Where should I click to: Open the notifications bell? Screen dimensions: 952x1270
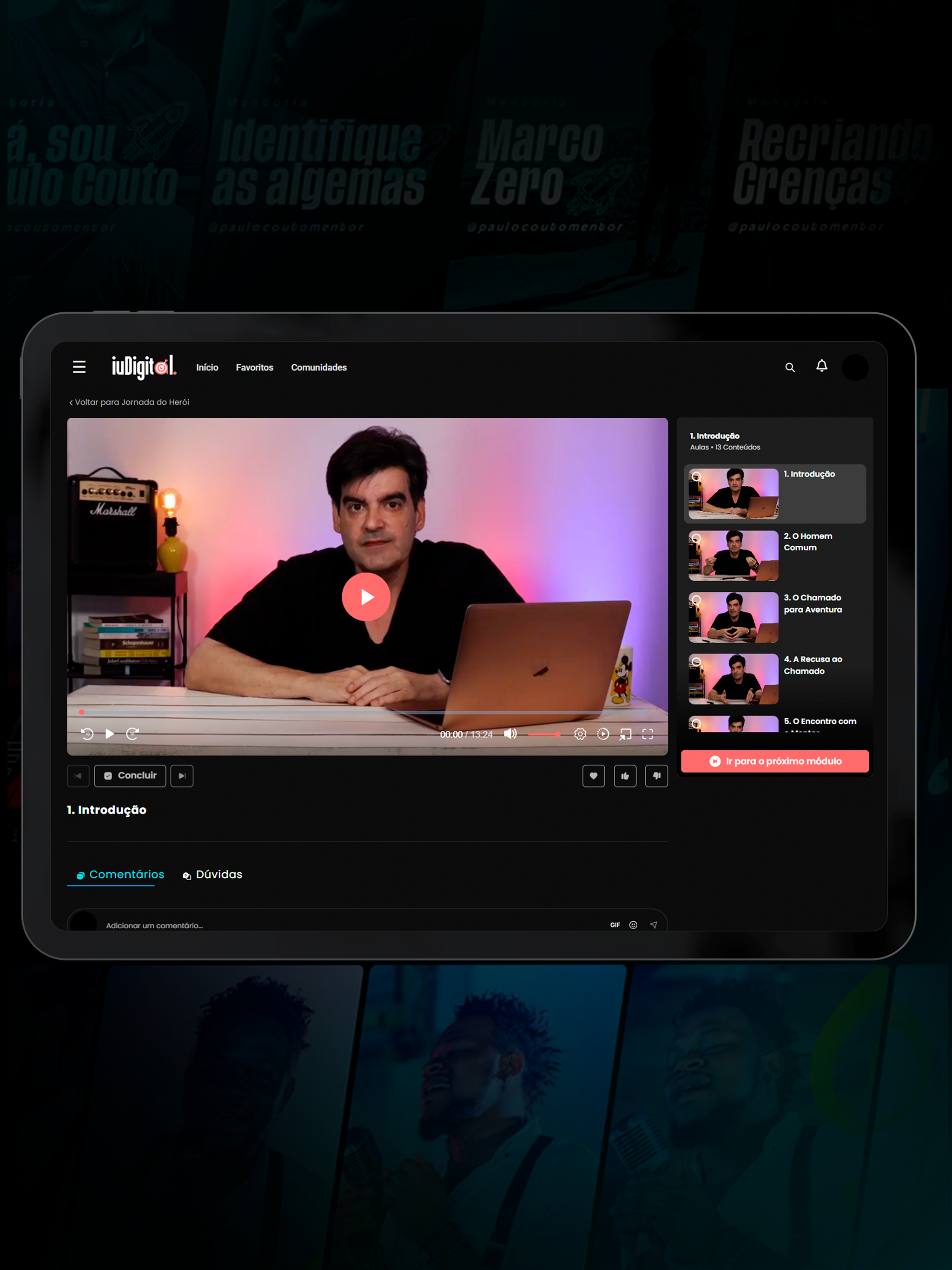tap(822, 366)
